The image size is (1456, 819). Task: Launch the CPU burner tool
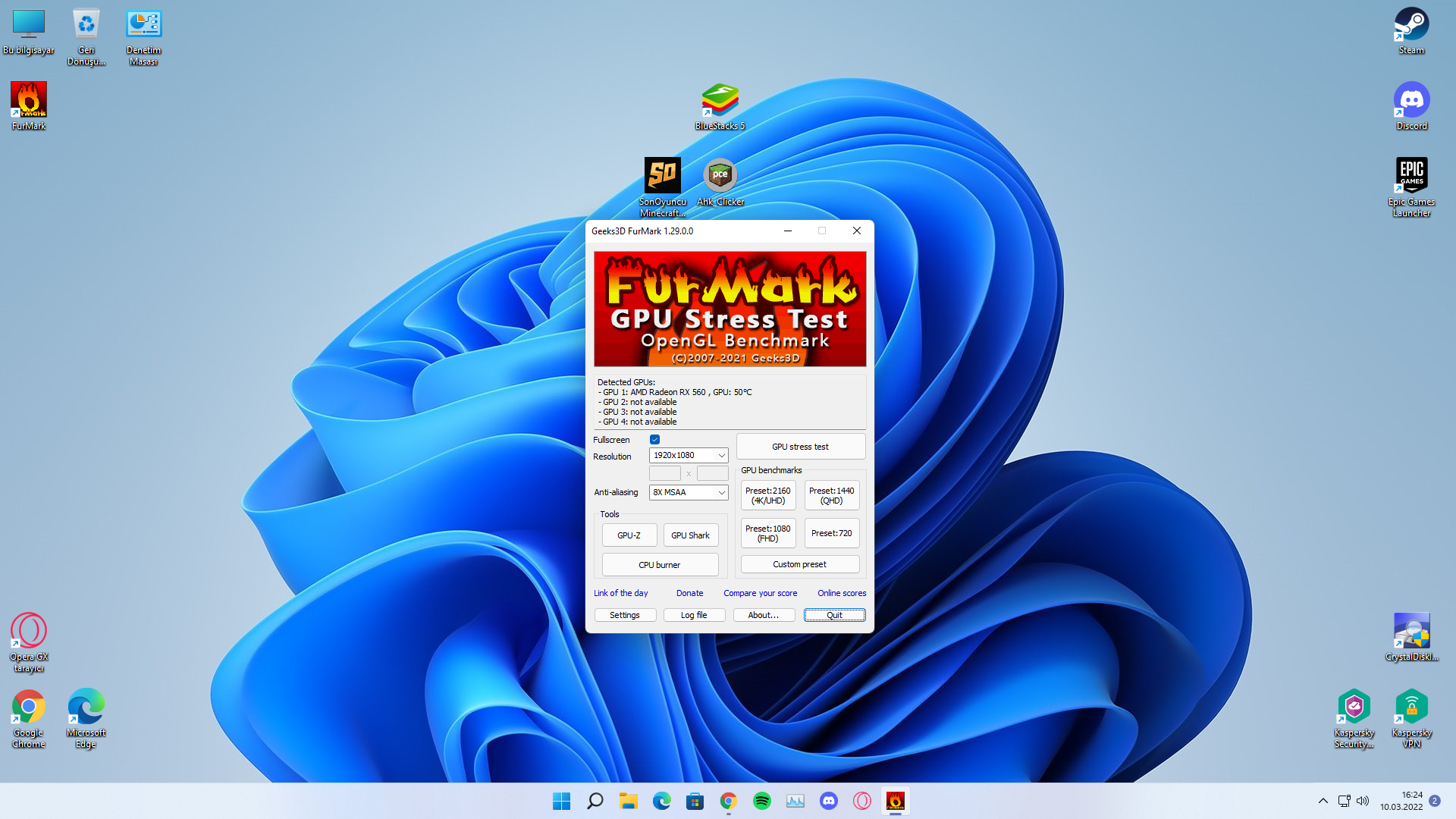click(659, 565)
